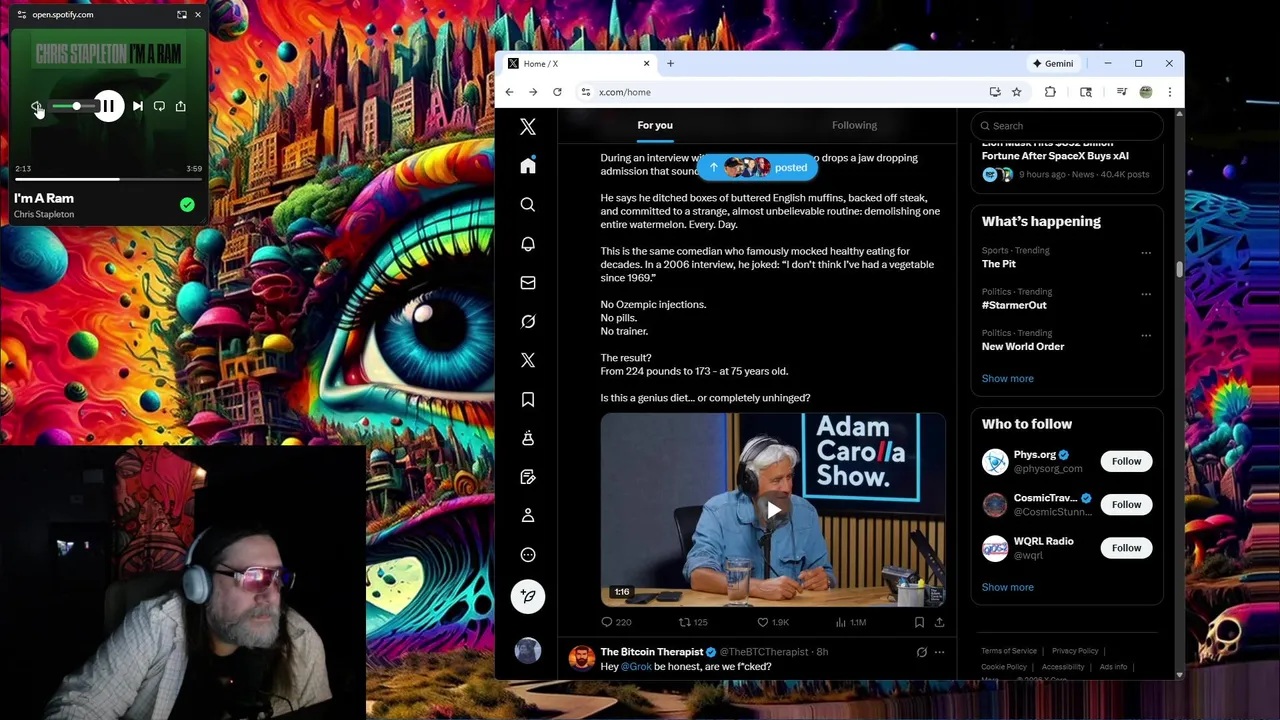Viewport: 1280px width, 720px height.
Task: Open Chrome three-dot menu
Action: coord(1169,92)
